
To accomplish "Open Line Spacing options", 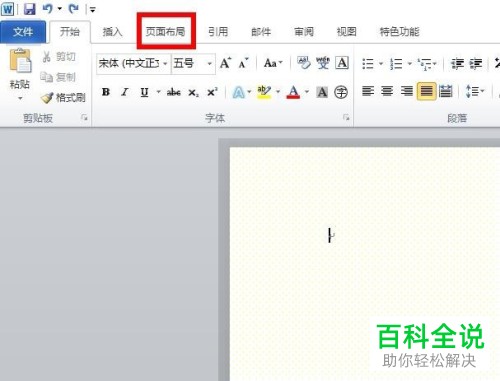I will (x=475, y=91).
